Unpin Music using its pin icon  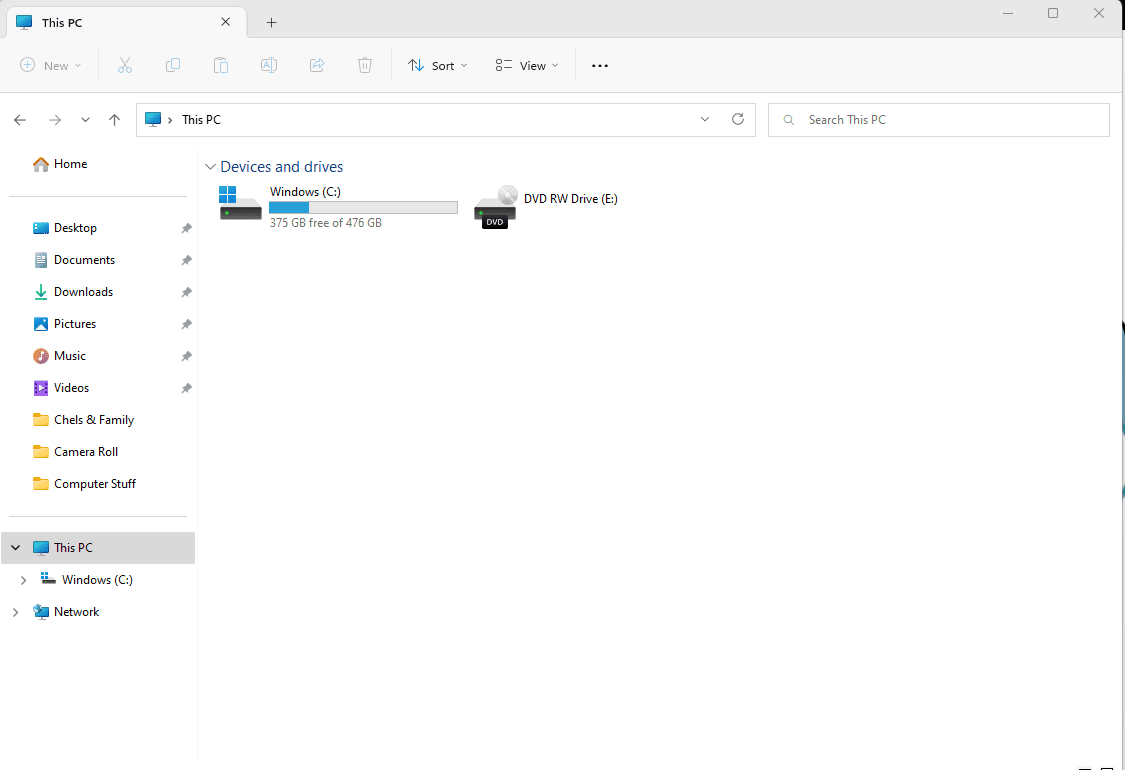pyautogui.click(x=187, y=356)
